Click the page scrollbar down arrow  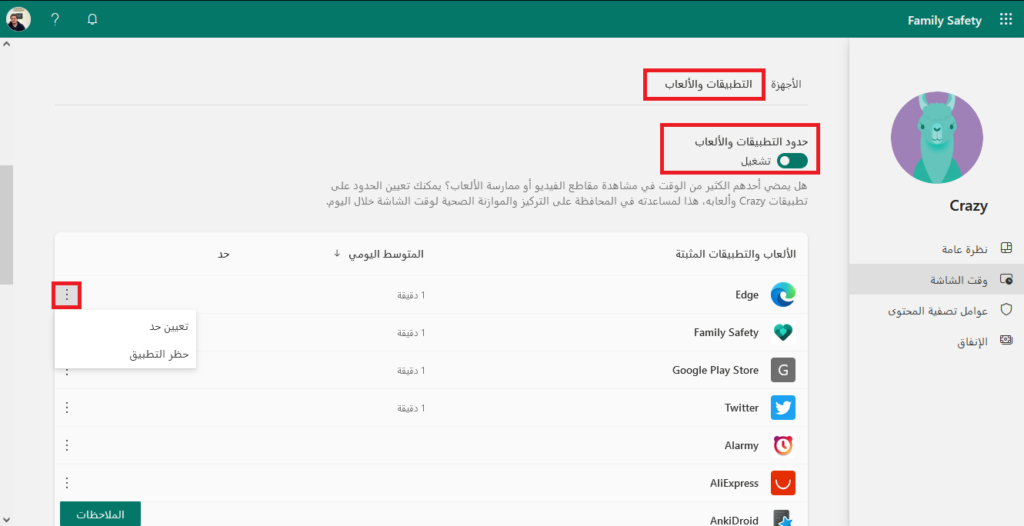click(7, 520)
